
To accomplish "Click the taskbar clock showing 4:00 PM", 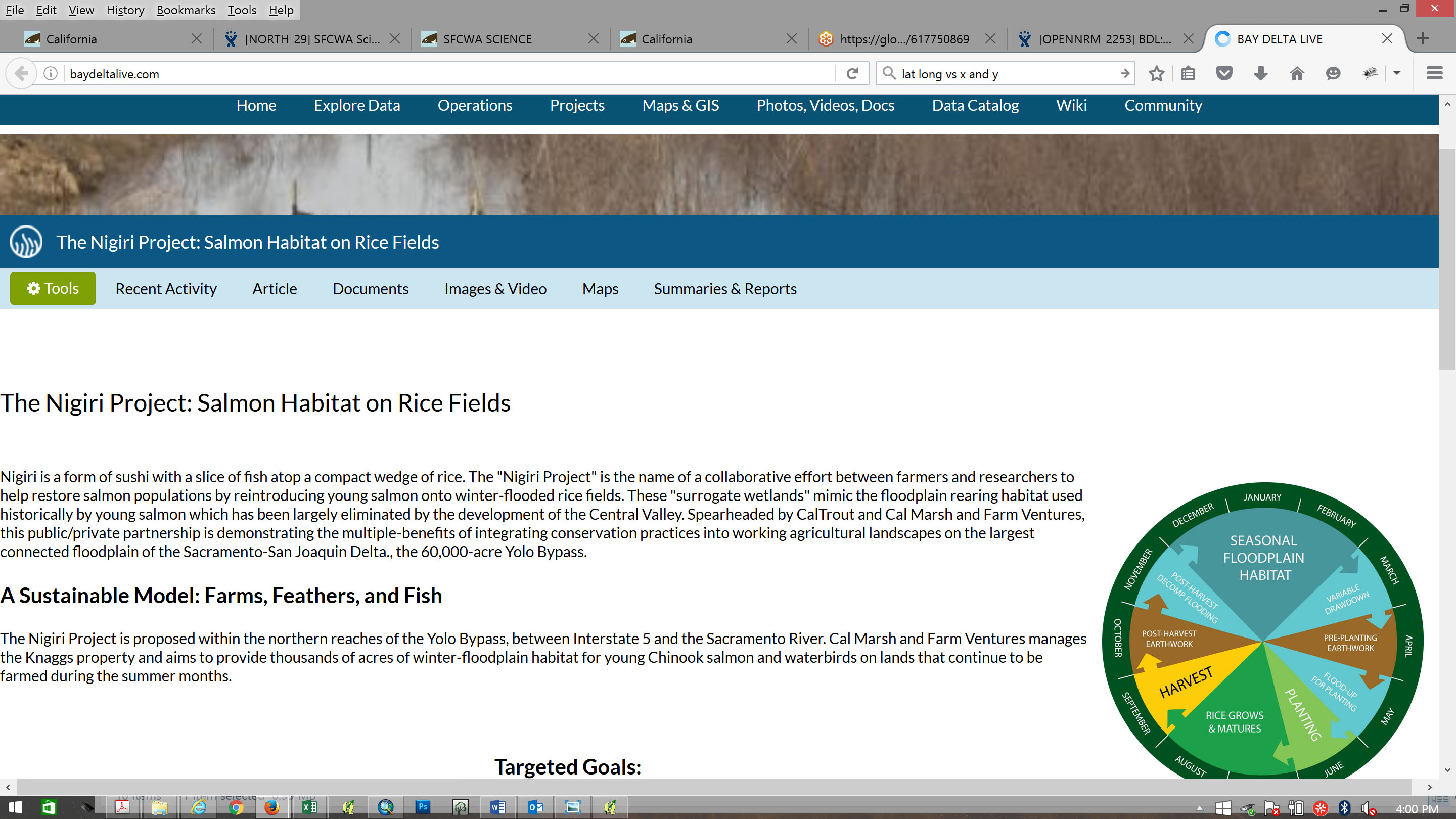I will pos(1417,809).
